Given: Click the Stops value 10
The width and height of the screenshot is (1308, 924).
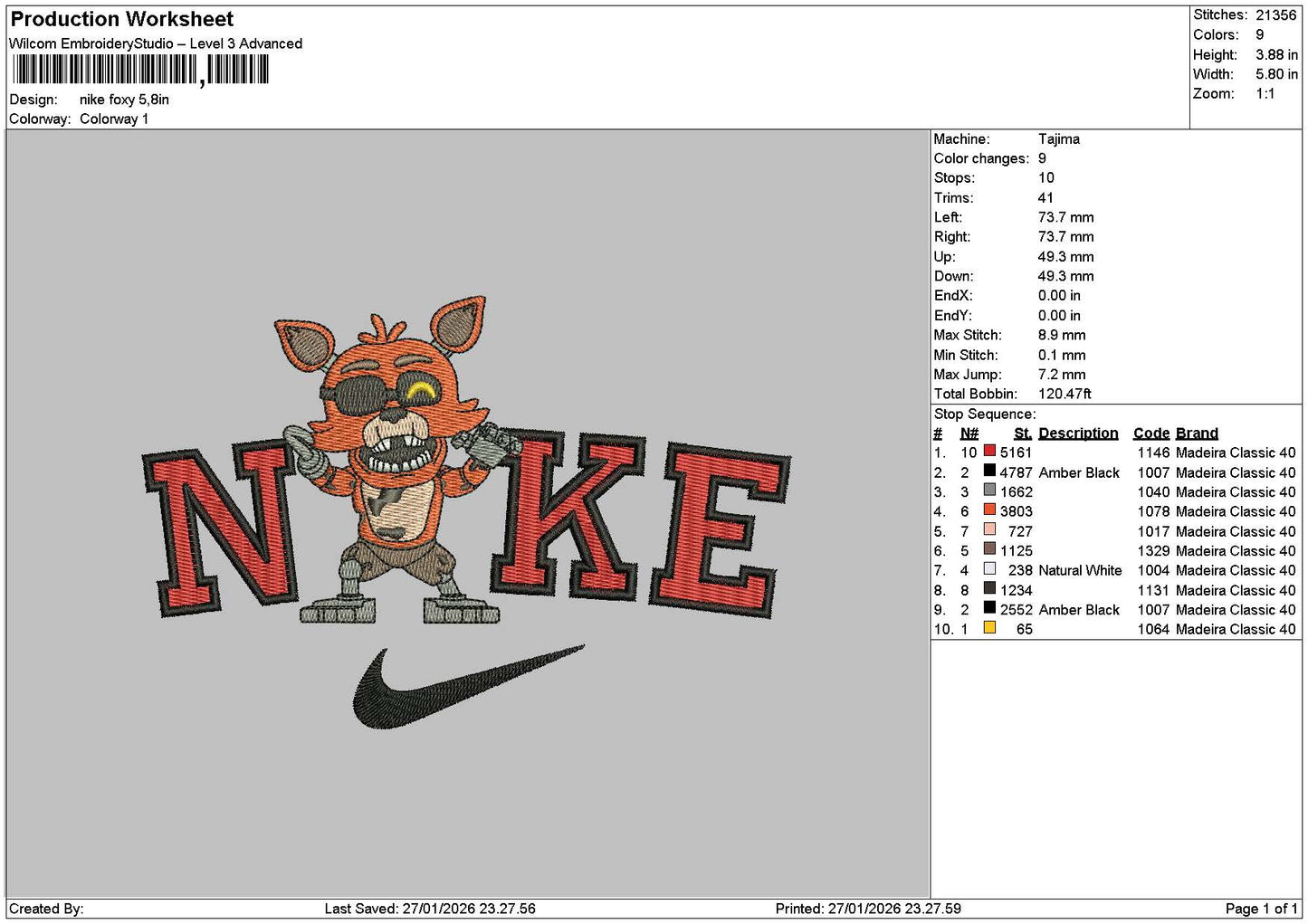Looking at the screenshot, I should coord(1045,177).
